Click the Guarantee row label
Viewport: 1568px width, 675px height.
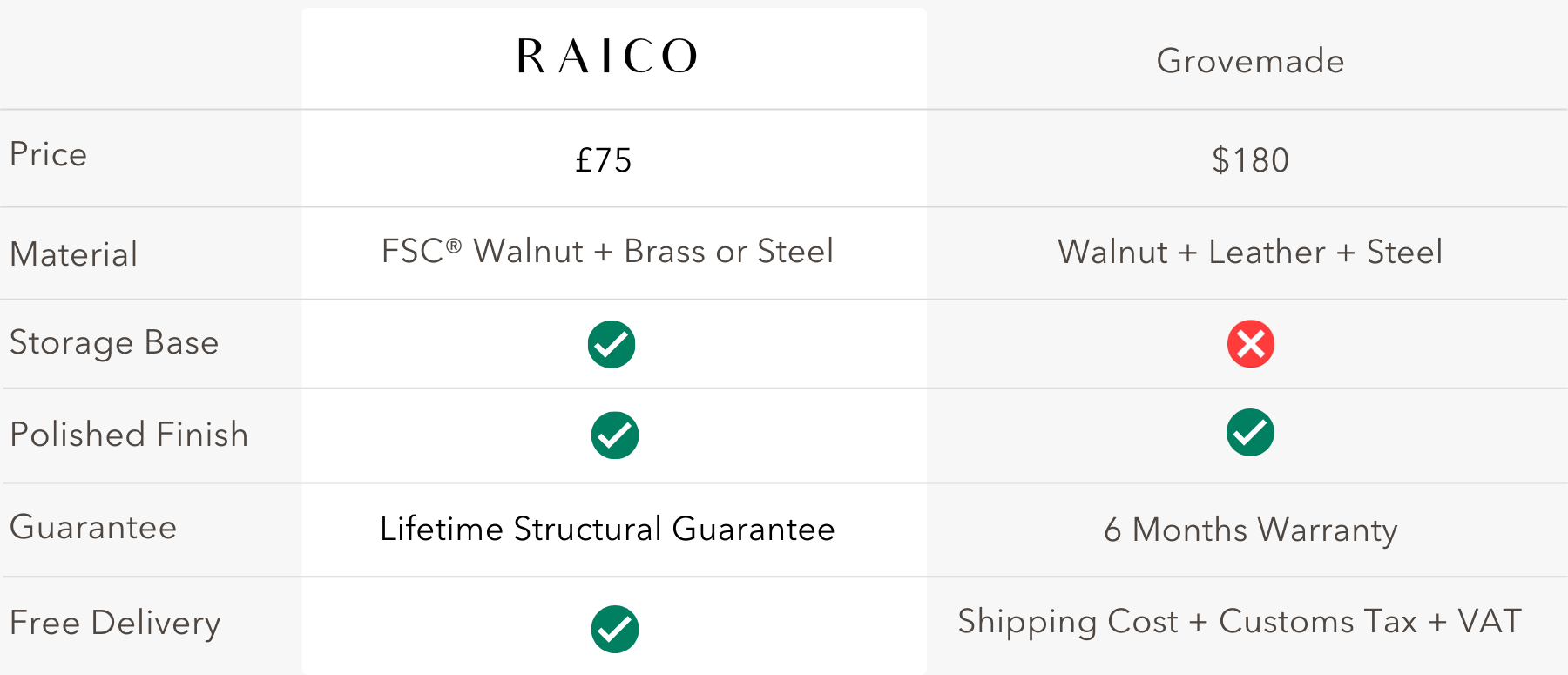[93, 528]
